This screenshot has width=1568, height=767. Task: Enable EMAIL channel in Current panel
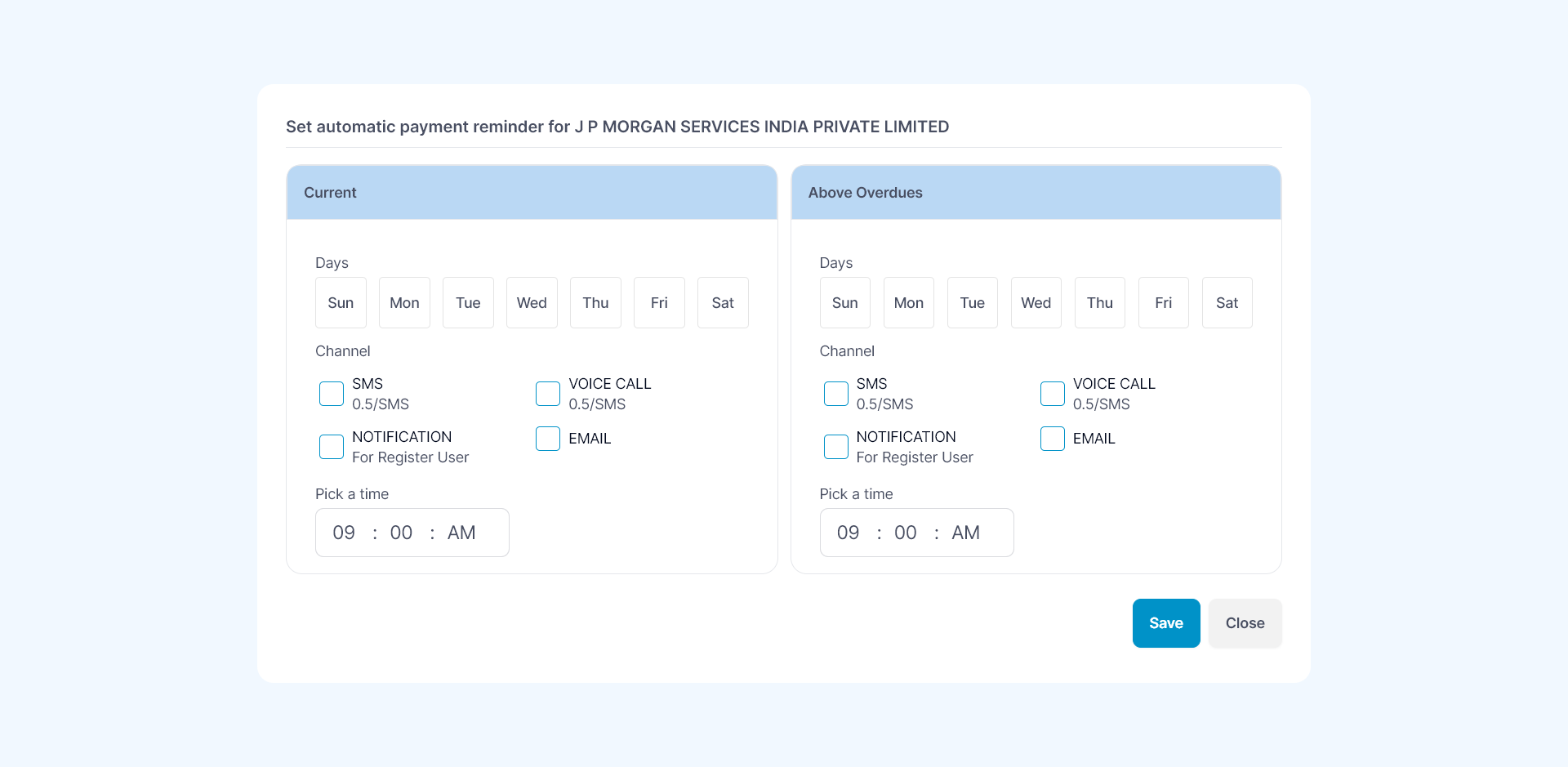point(548,439)
